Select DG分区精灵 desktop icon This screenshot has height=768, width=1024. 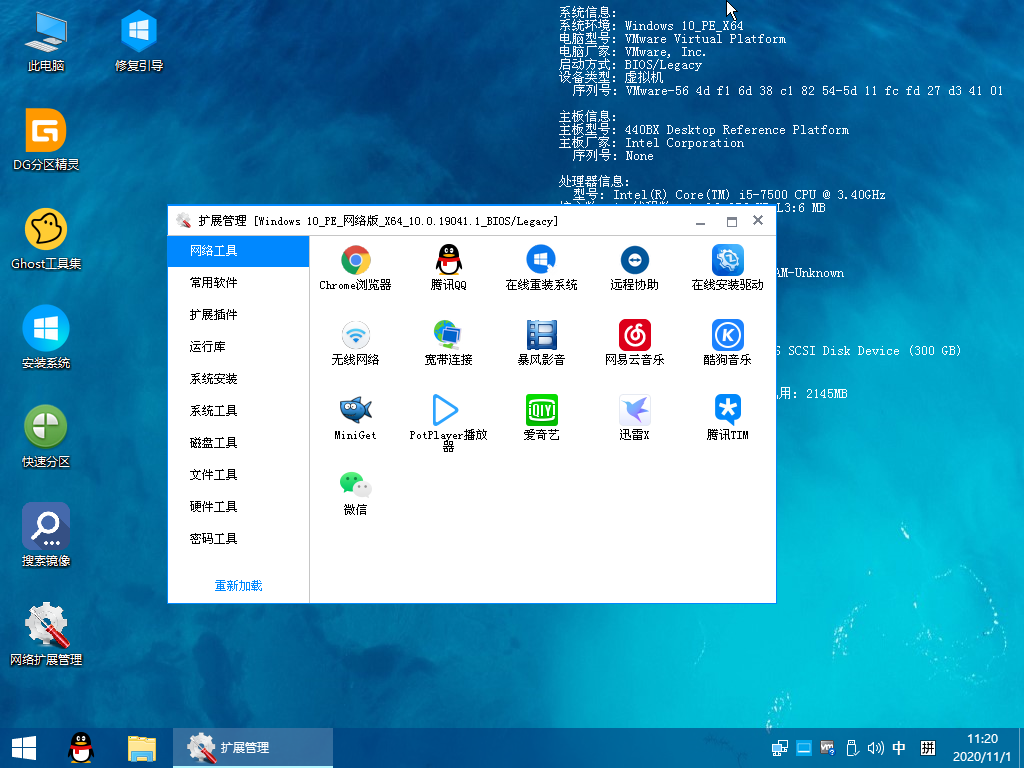46,140
